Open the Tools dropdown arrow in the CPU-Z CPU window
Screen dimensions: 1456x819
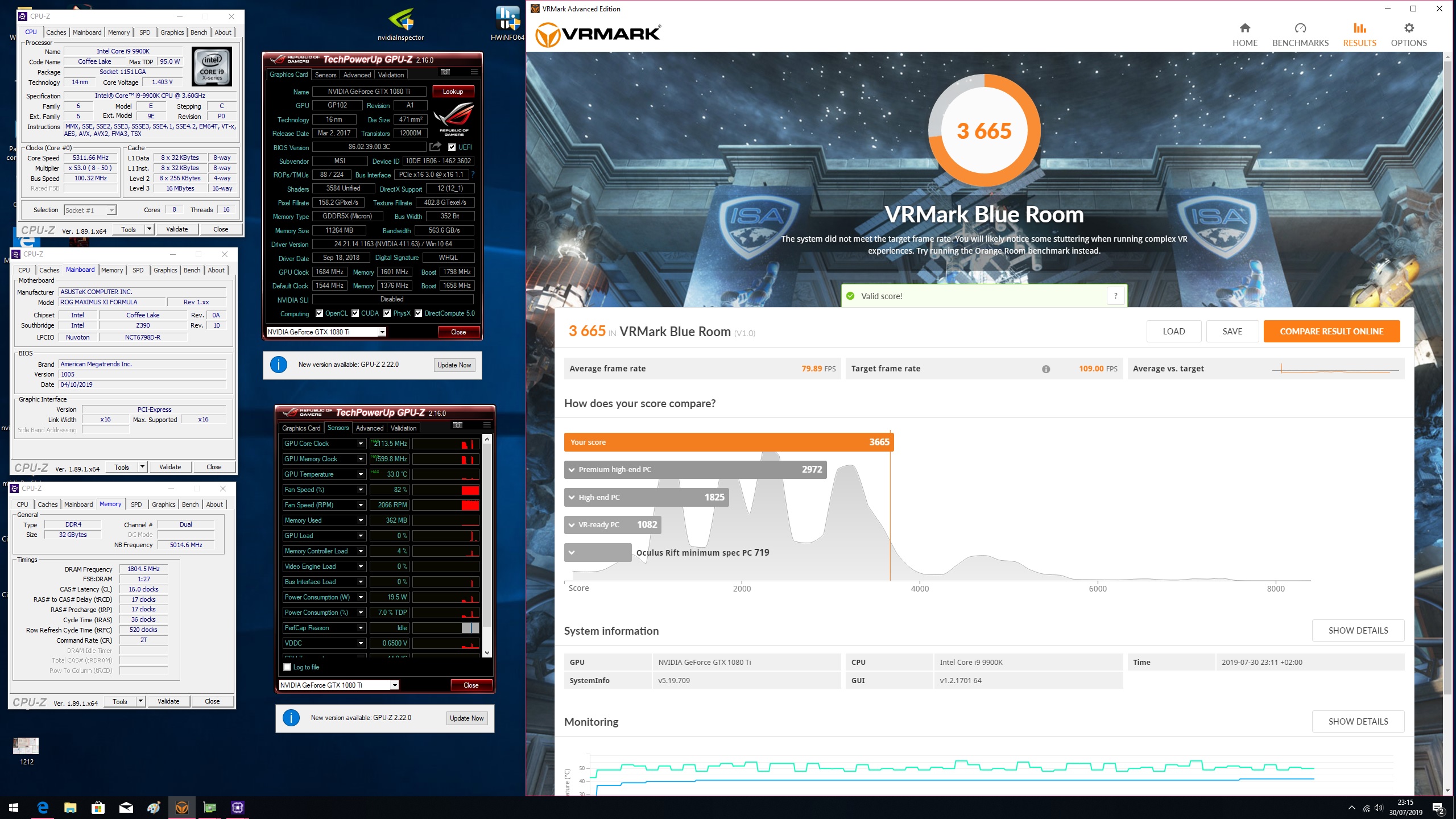coord(149,229)
